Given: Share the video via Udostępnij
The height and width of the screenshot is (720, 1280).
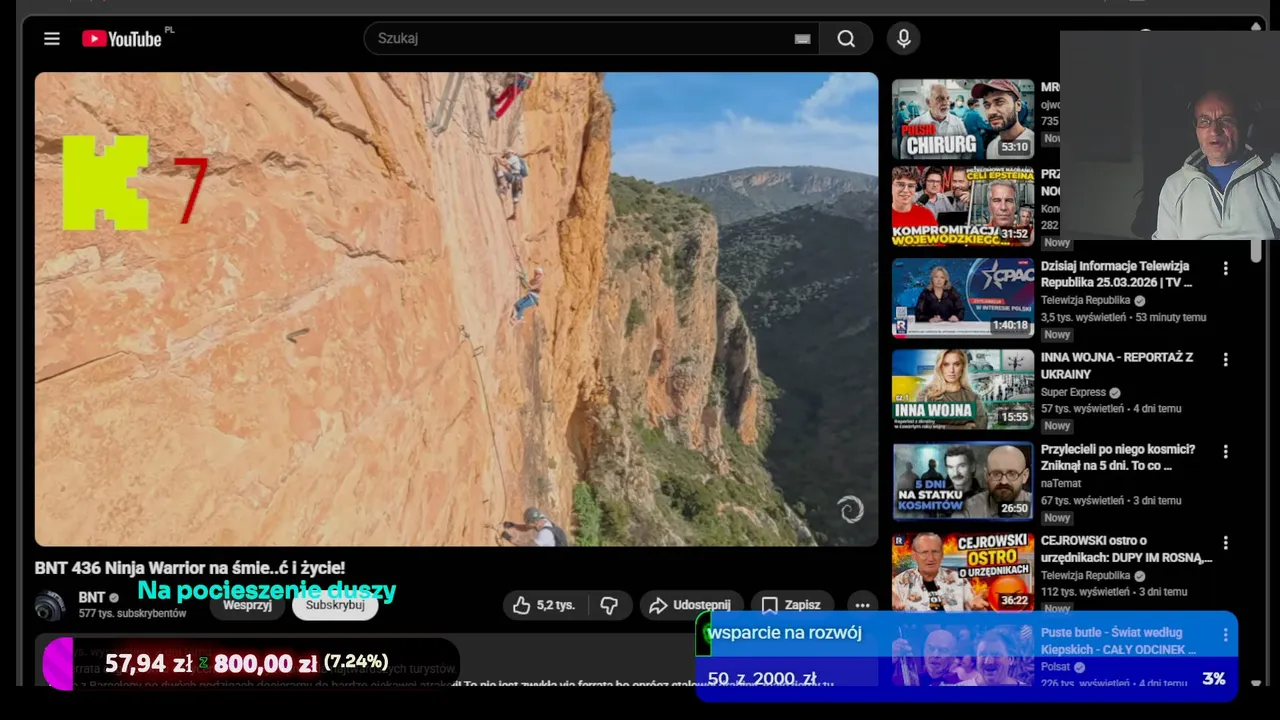Looking at the screenshot, I should 690,605.
